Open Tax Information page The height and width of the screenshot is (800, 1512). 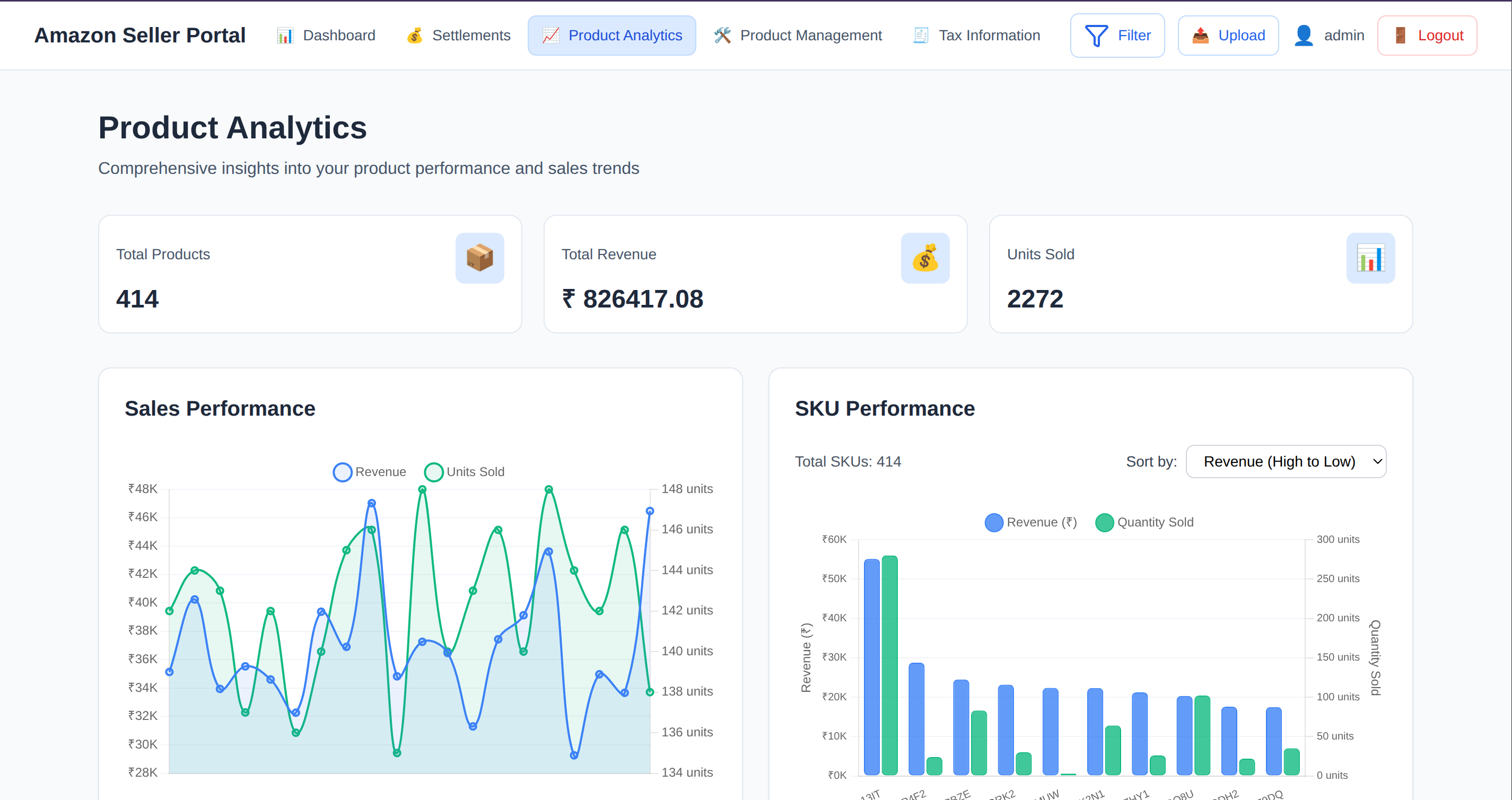click(977, 35)
